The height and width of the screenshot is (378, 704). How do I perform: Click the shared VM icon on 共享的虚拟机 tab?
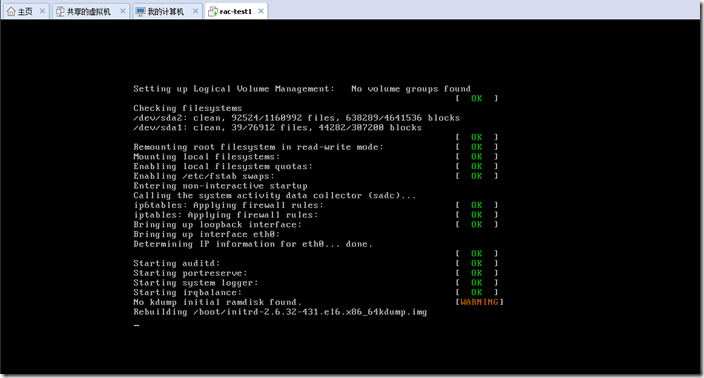(x=60, y=11)
